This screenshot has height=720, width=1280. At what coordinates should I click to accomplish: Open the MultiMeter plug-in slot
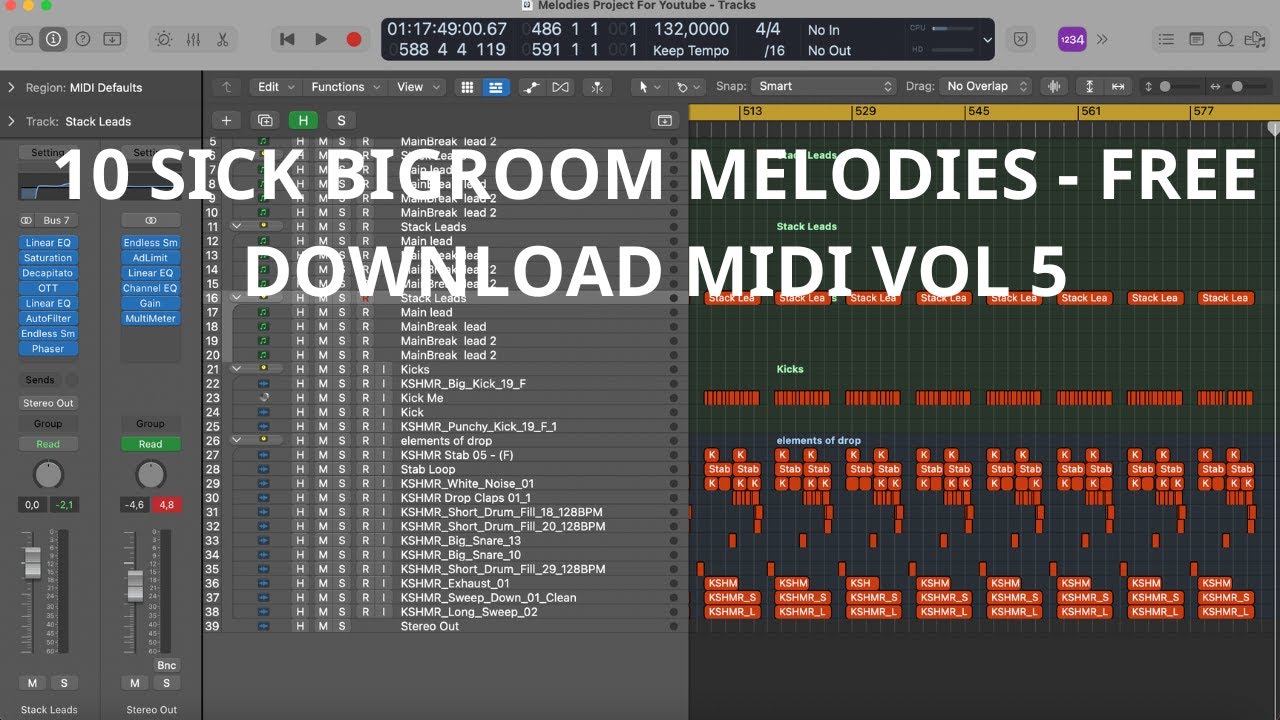point(150,319)
